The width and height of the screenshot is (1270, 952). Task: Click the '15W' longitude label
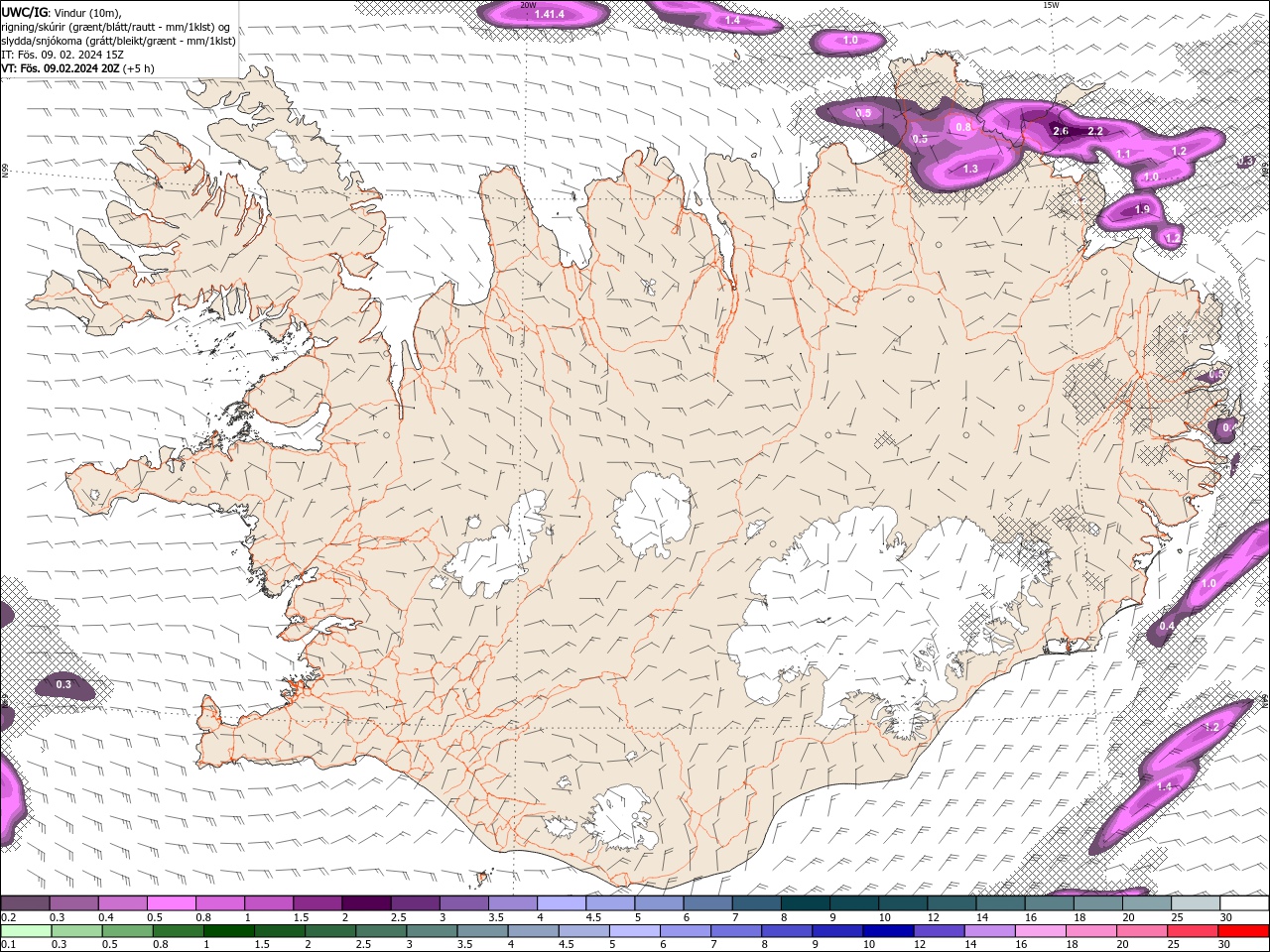[1051, 5]
